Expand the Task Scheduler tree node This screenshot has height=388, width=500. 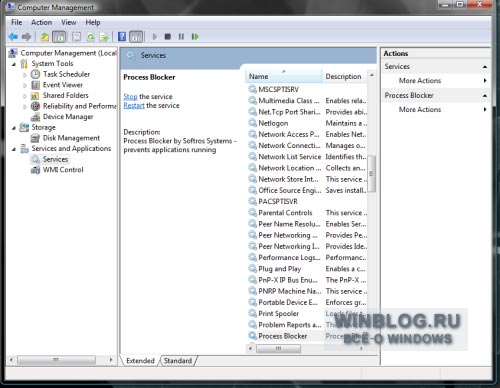click(25, 75)
